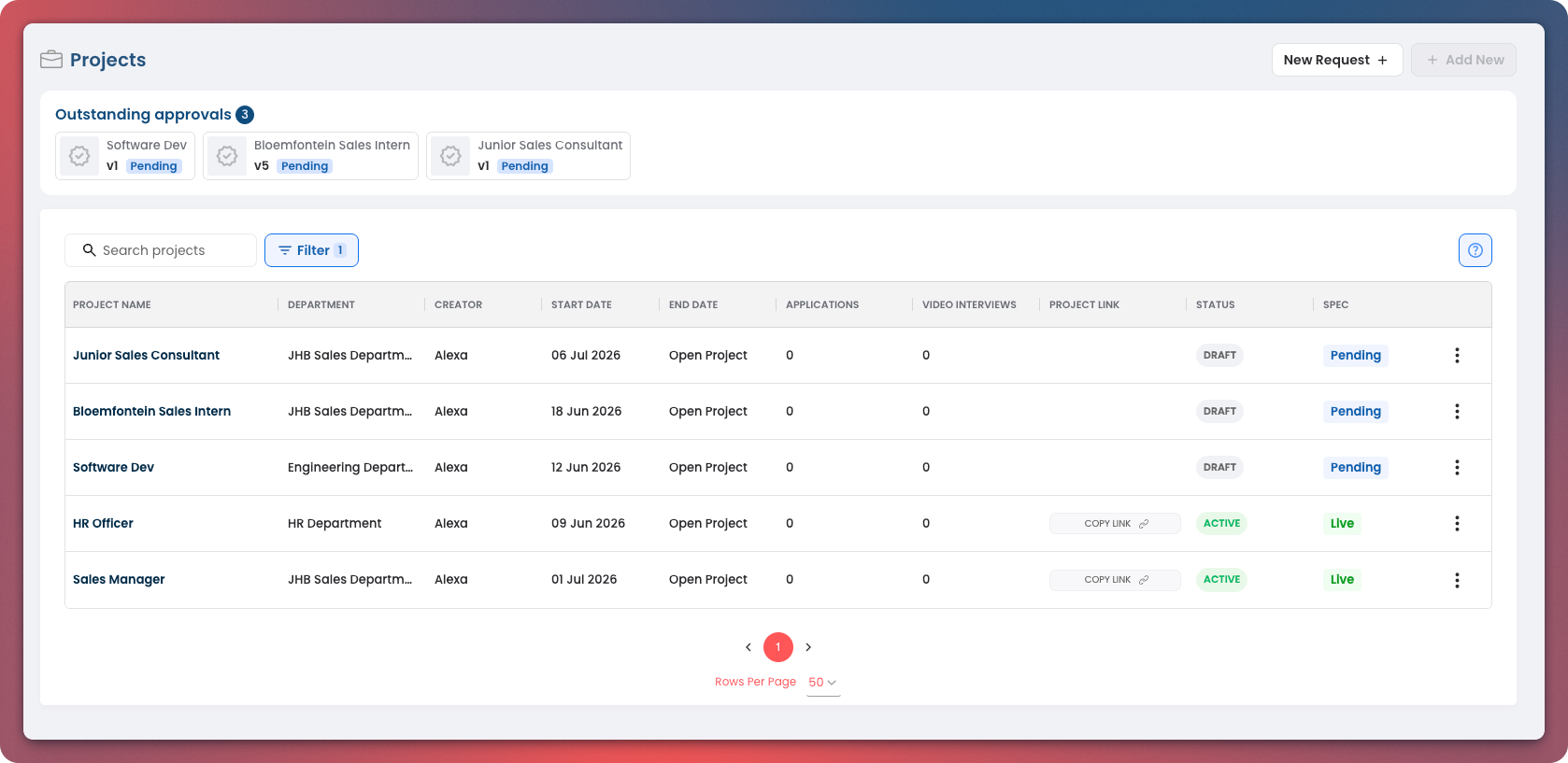Viewport: 1568px width, 763px height.
Task: Click the Projects briefcase icon
Action: click(51, 60)
